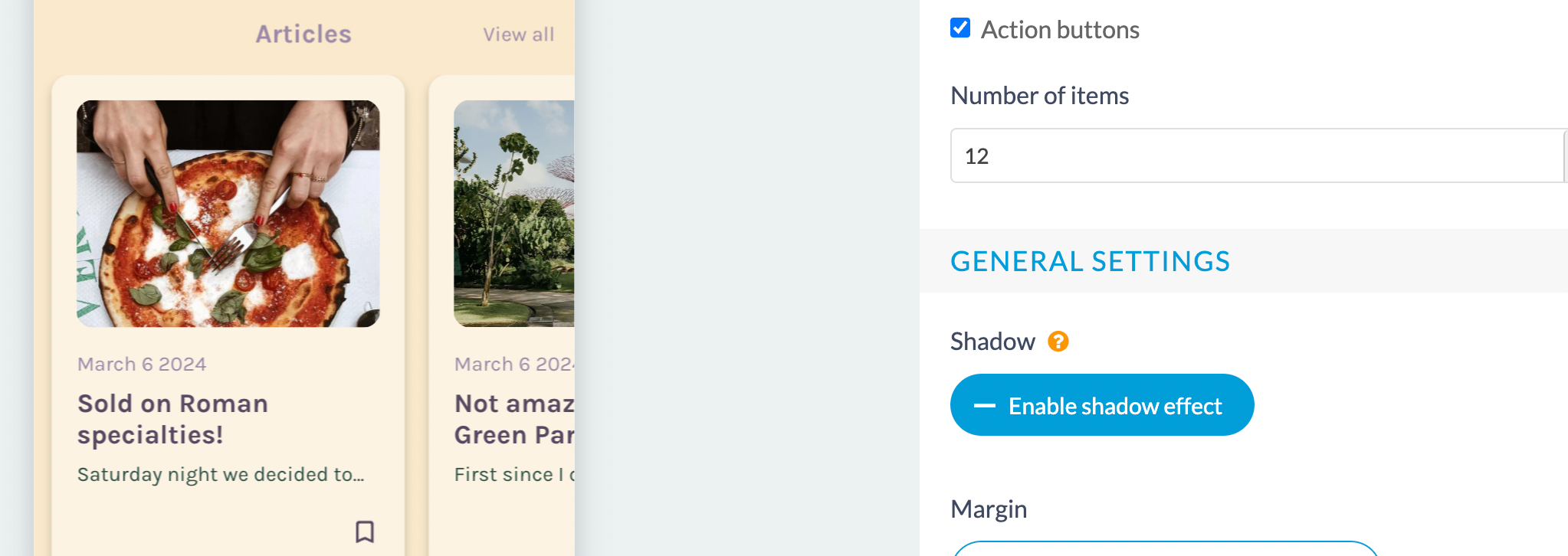Click the Action buttons label text
Image resolution: width=1568 pixels, height=556 pixels.
point(1060,30)
